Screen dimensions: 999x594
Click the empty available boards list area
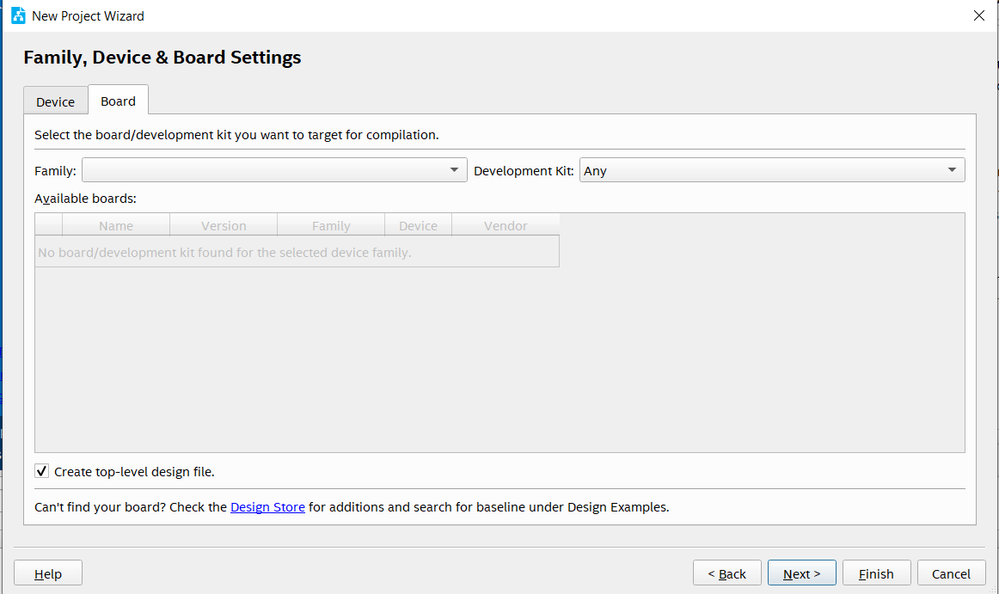click(500, 360)
